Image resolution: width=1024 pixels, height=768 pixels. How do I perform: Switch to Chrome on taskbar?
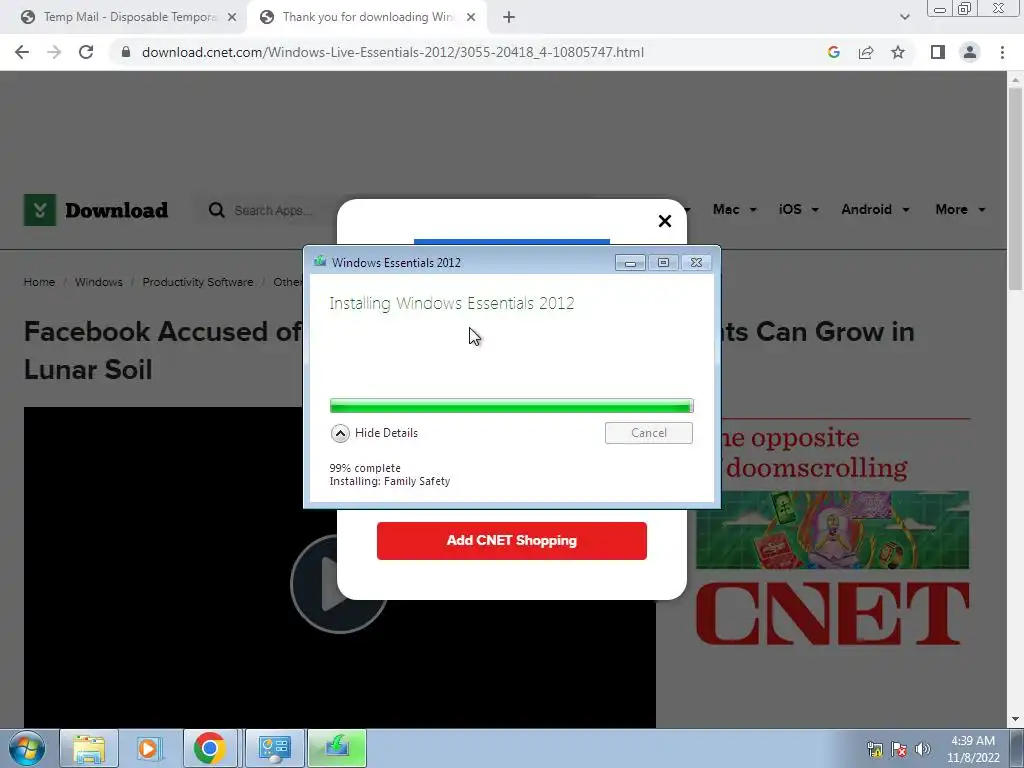coord(210,748)
